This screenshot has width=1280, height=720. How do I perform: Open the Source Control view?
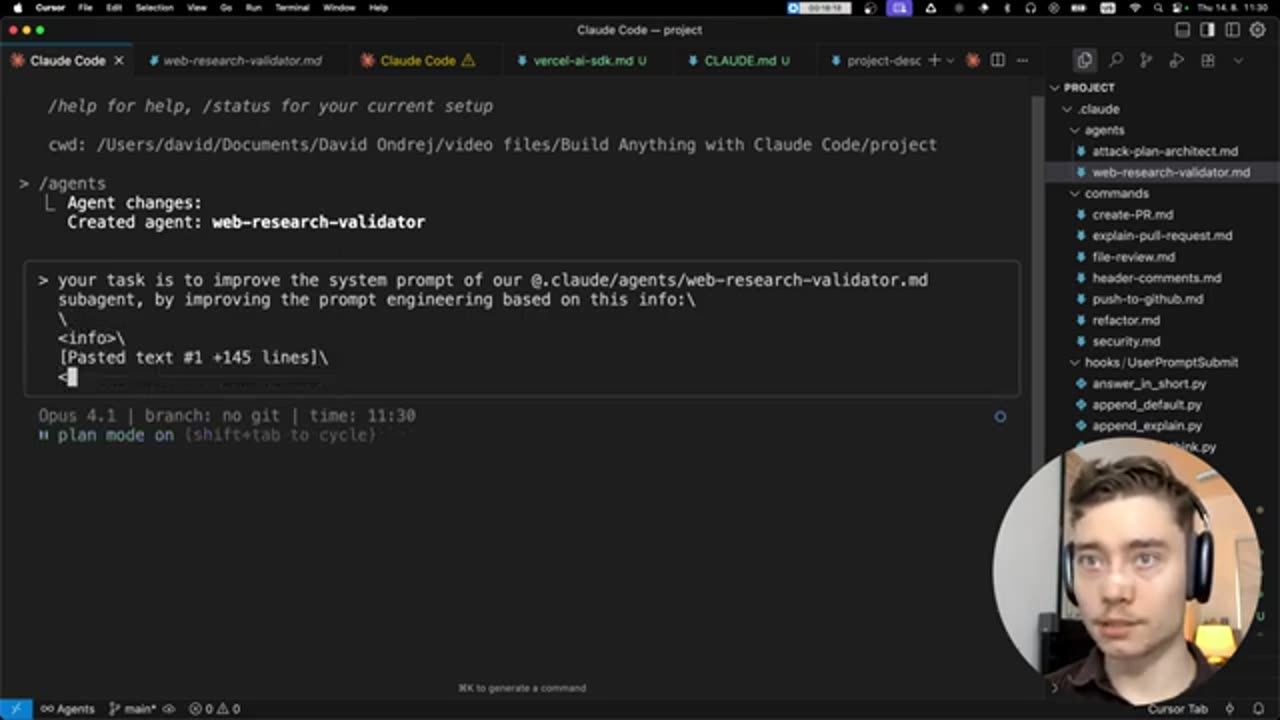pyautogui.click(x=1146, y=61)
